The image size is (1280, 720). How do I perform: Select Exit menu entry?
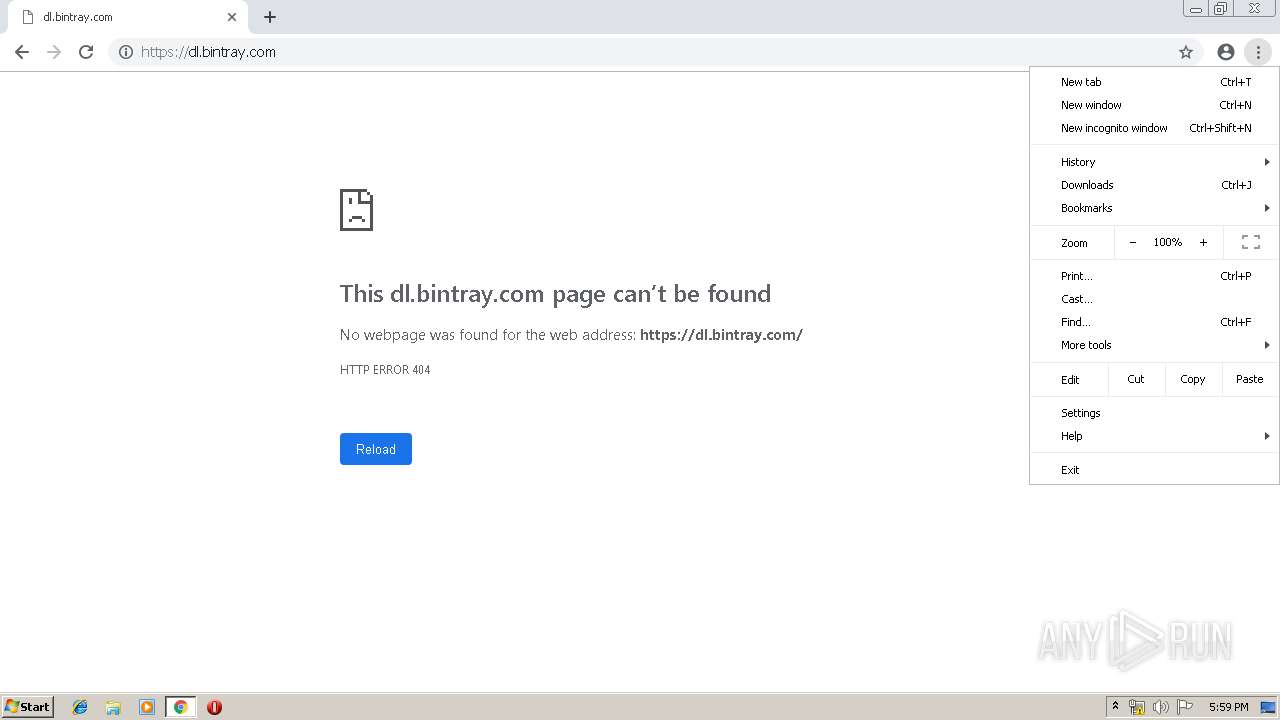click(x=1155, y=470)
